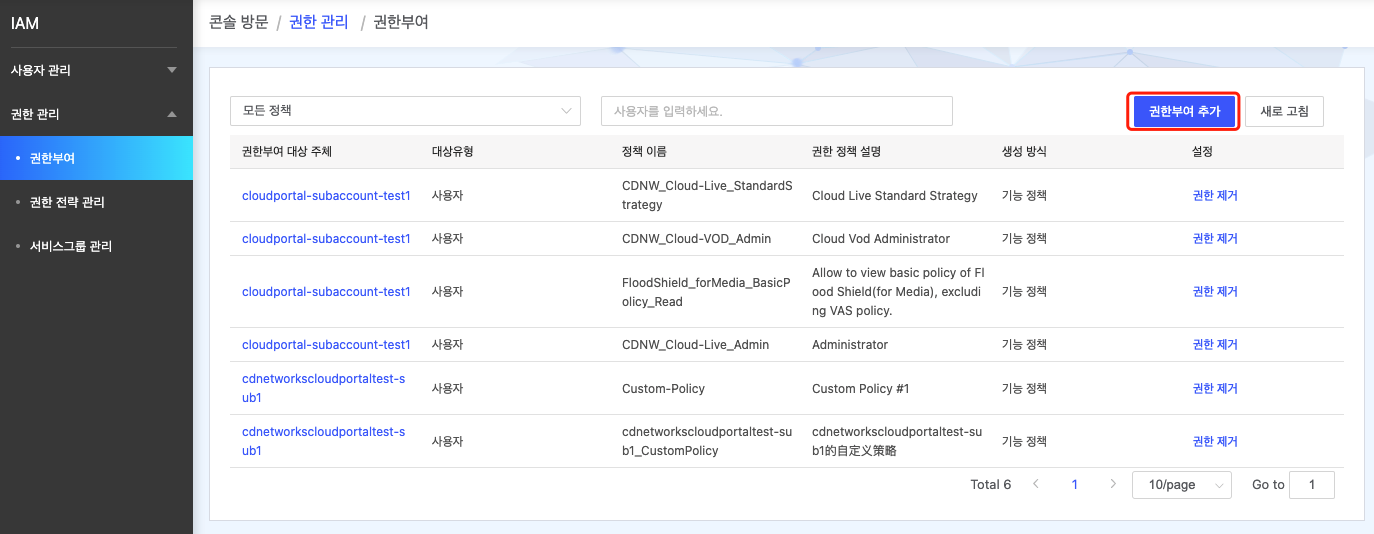Go to the previous page arrow
The width and height of the screenshot is (1374, 534).
click(x=1036, y=484)
